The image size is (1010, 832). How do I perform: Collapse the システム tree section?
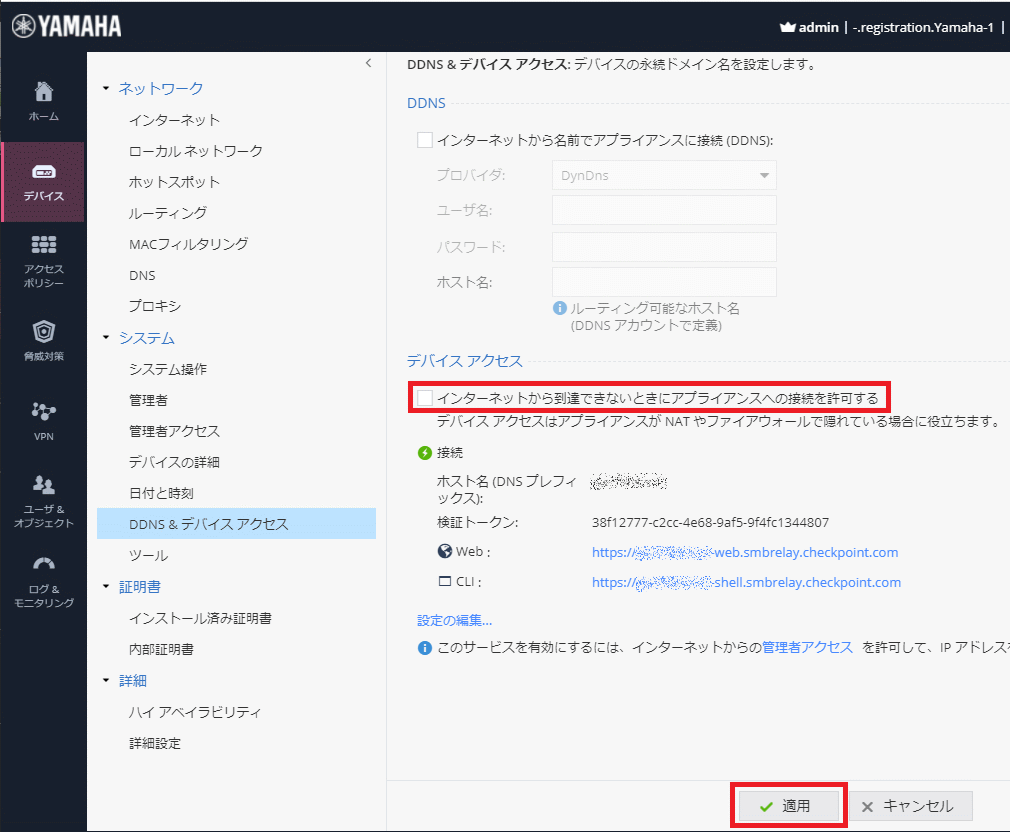[107, 338]
